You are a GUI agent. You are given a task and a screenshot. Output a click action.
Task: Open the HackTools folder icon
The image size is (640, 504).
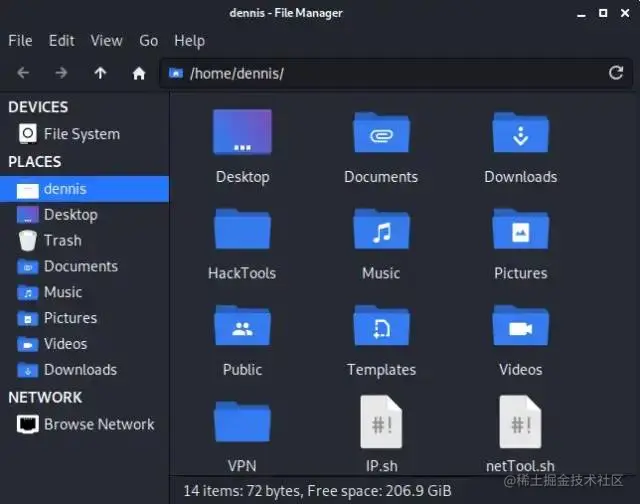(242, 229)
